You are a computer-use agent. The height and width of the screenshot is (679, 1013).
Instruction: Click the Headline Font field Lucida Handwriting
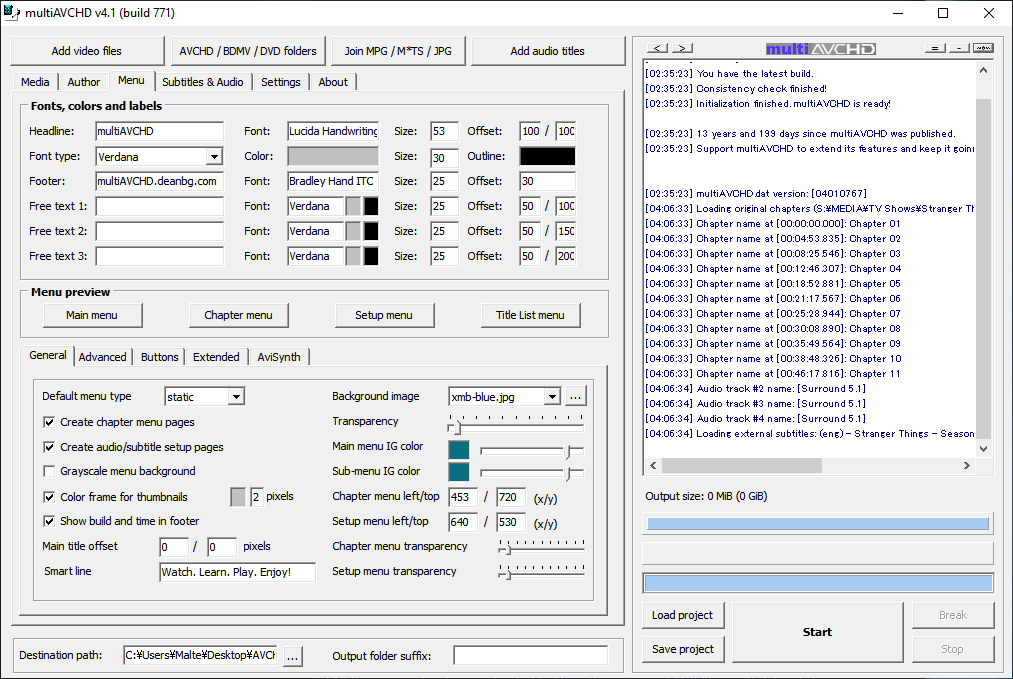(x=333, y=131)
